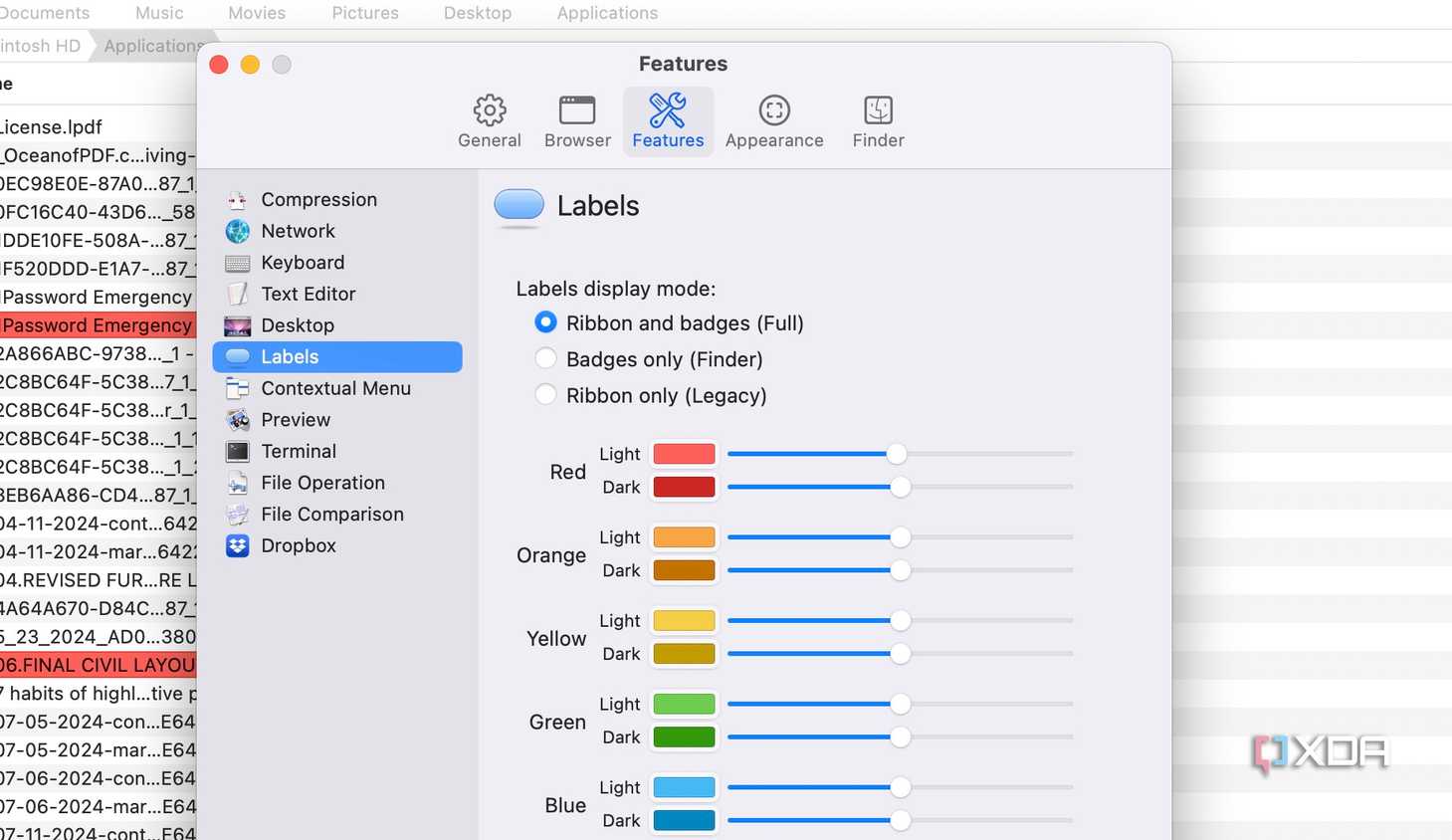Open Terminal settings in the sidebar
Viewport: 1452px width, 840px height.
(x=337, y=452)
